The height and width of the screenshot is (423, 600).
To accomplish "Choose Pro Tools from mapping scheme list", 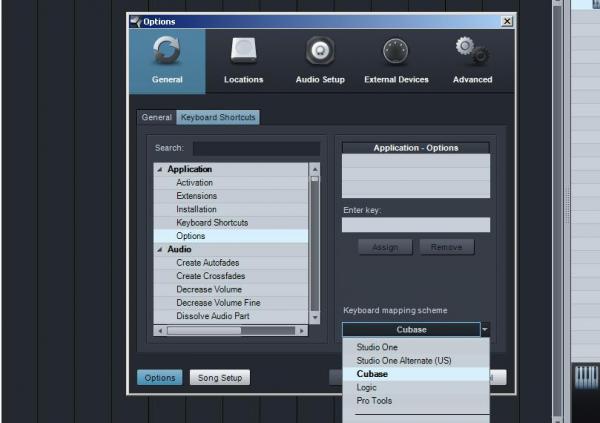I will [x=374, y=401].
